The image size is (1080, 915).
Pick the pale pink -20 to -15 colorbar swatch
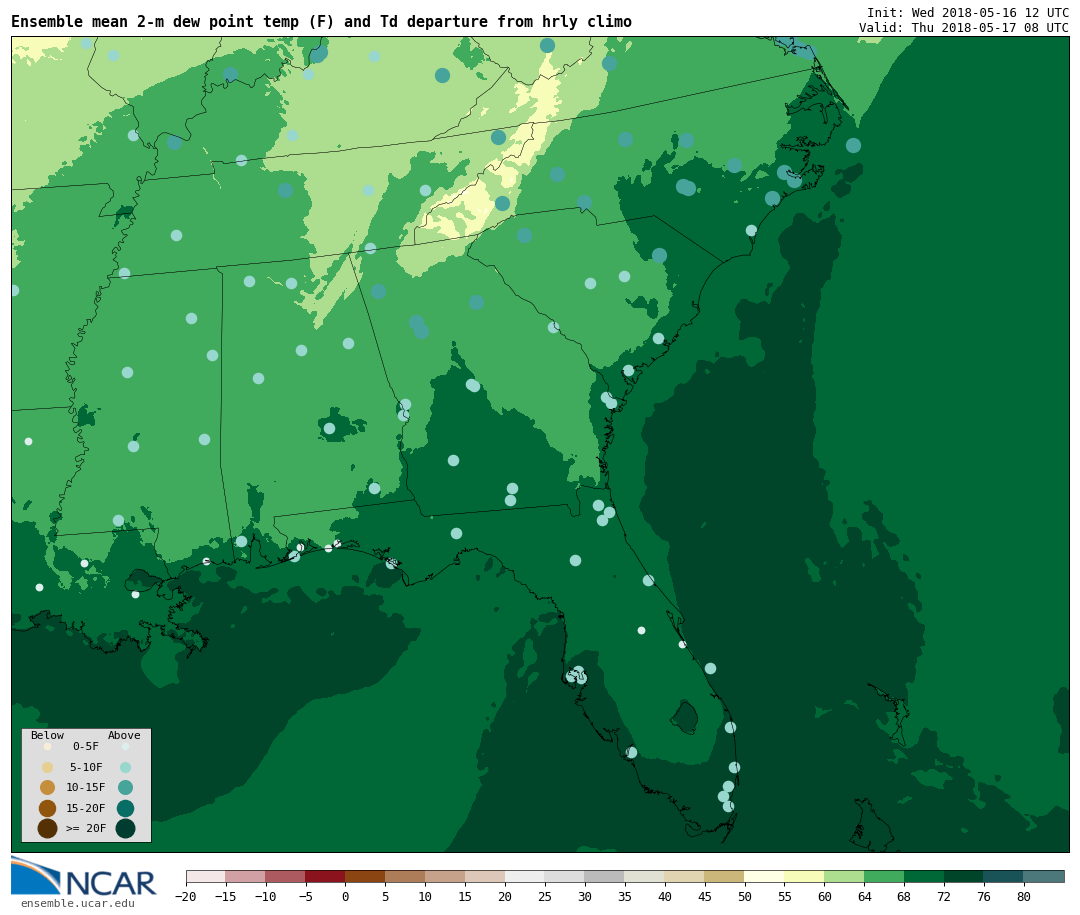[x=205, y=877]
